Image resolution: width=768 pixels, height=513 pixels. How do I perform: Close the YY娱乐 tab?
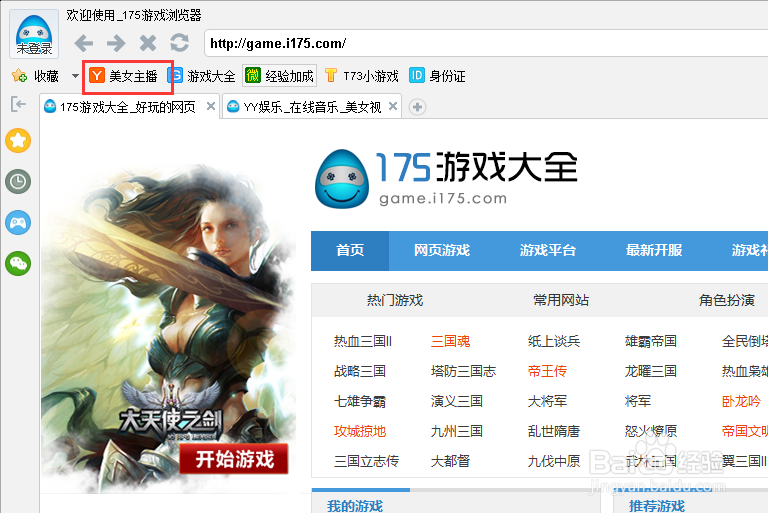[393, 106]
